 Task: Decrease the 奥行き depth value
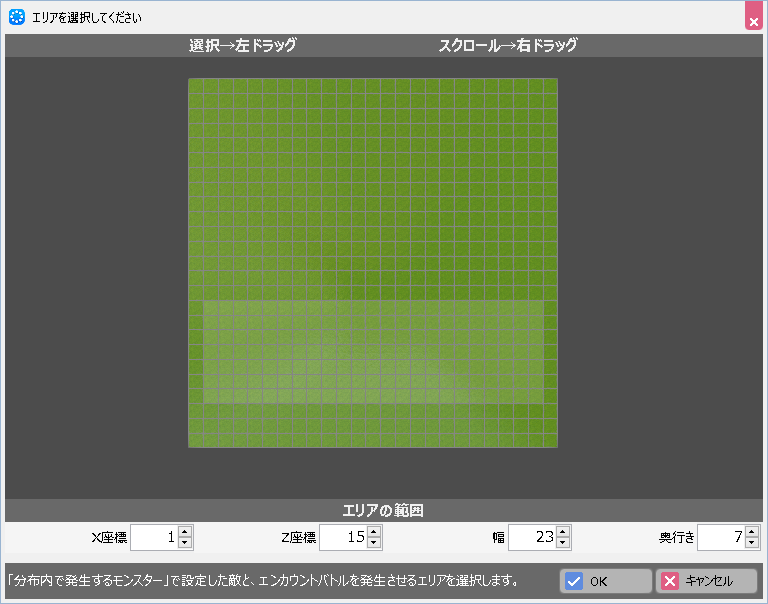752,543
